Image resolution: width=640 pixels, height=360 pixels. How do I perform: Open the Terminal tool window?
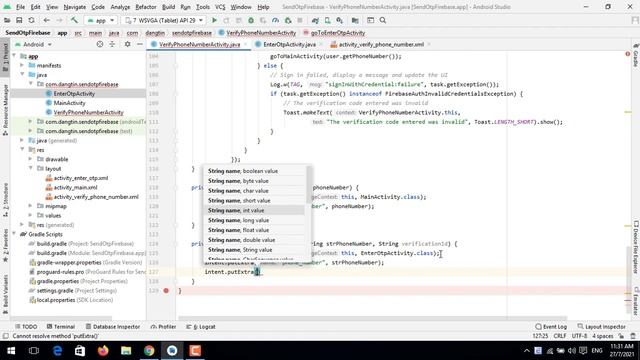click(x=61, y=327)
